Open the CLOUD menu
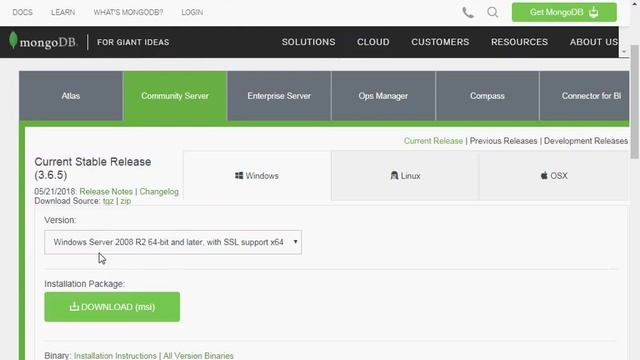 [373, 42]
